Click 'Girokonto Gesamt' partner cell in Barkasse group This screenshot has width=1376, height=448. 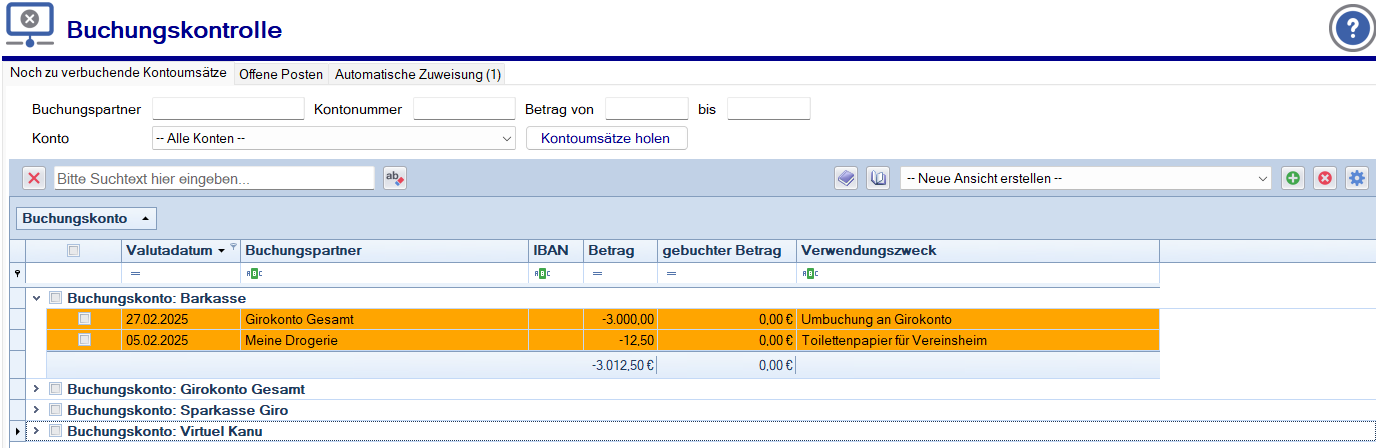click(x=384, y=319)
